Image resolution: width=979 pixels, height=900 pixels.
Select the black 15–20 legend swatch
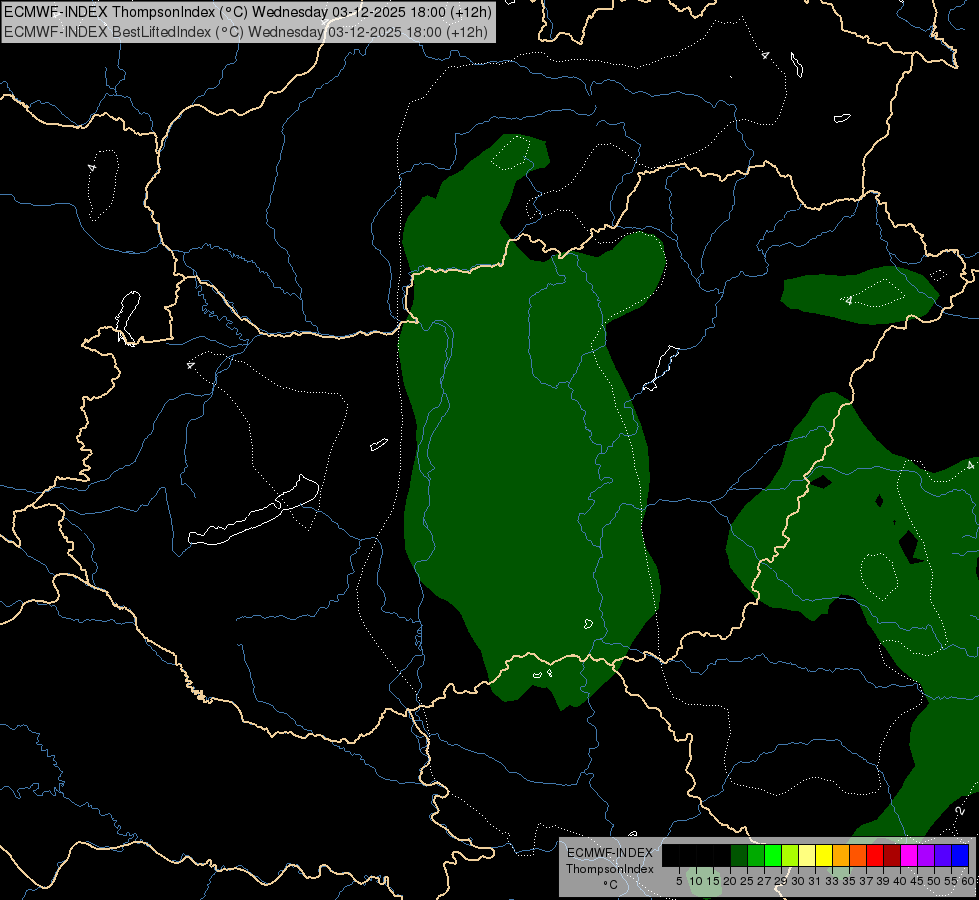click(722, 855)
